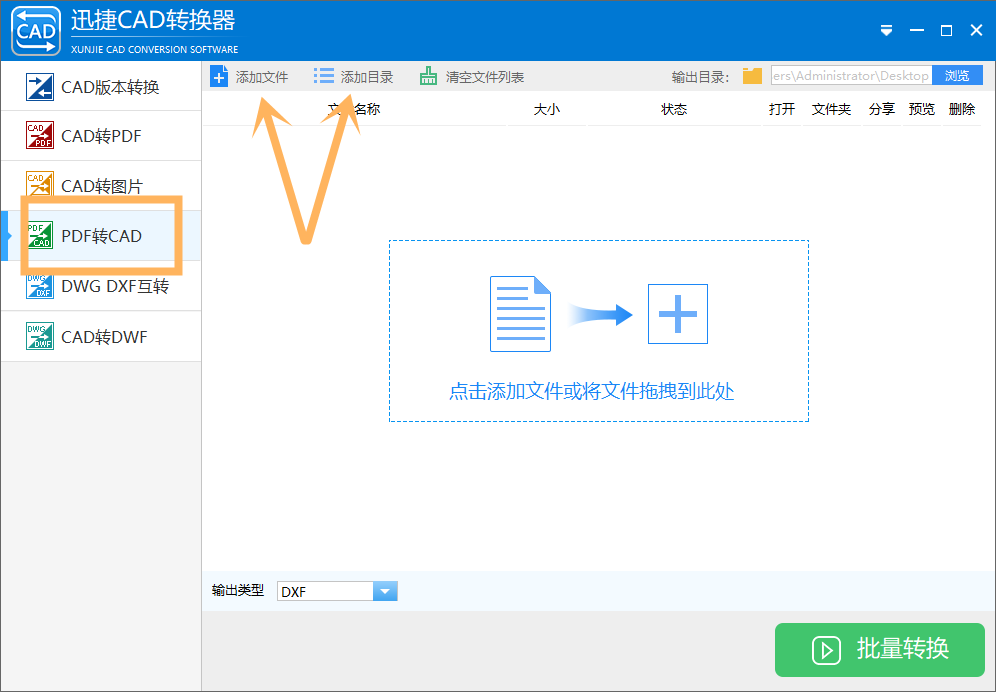
Task: Click the 删除 column header
Action: tap(962, 109)
